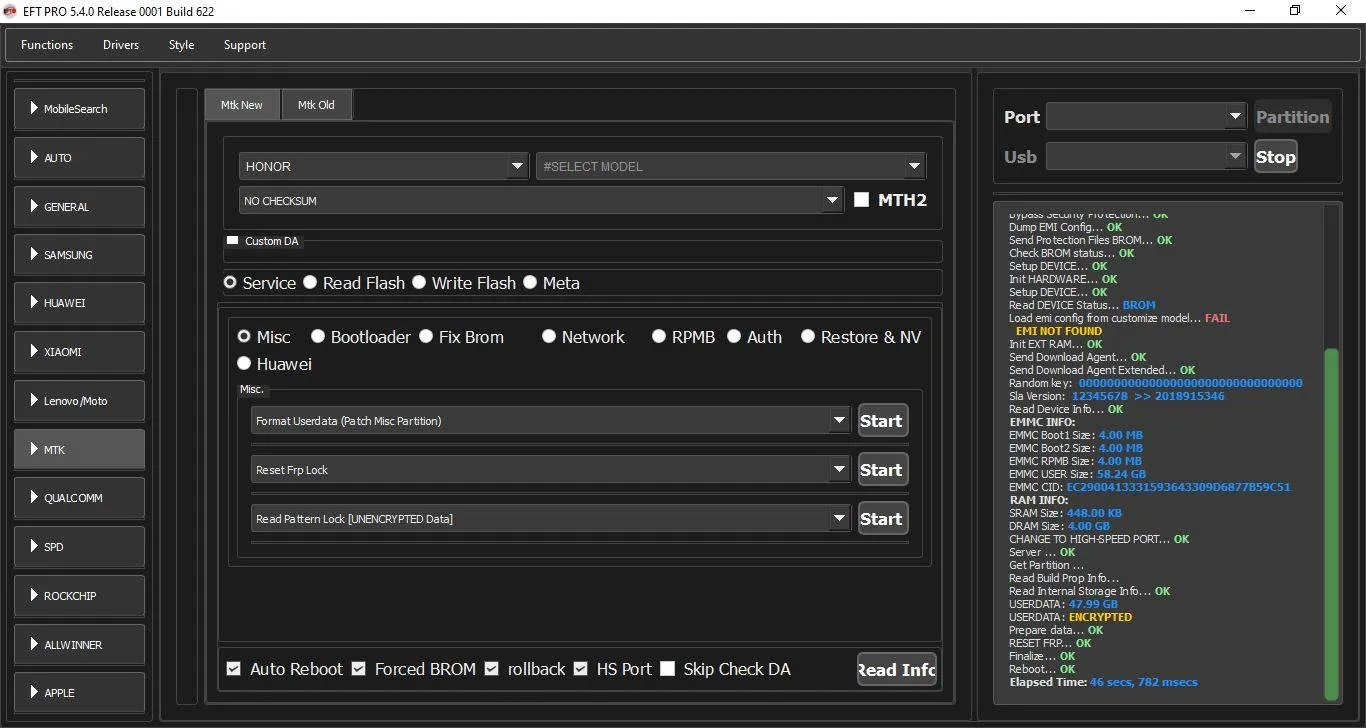Switch to the Mtk Old tab
Screen dimensions: 1366x728
pyautogui.click(x=316, y=105)
